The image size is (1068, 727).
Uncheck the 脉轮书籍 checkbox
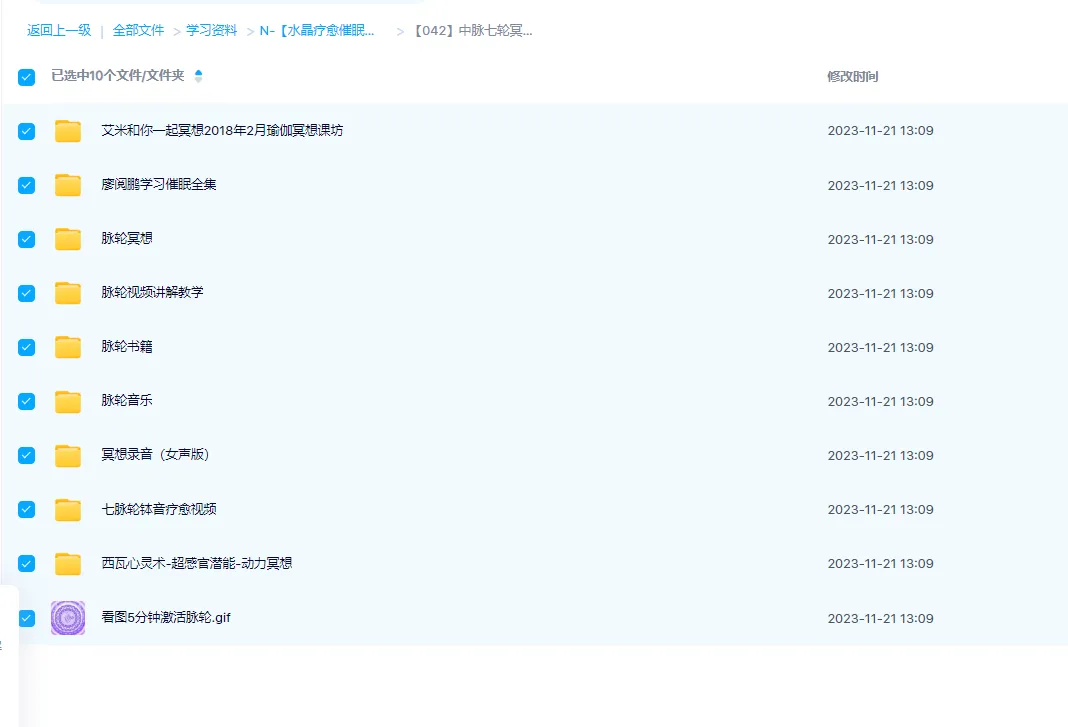[27, 347]
